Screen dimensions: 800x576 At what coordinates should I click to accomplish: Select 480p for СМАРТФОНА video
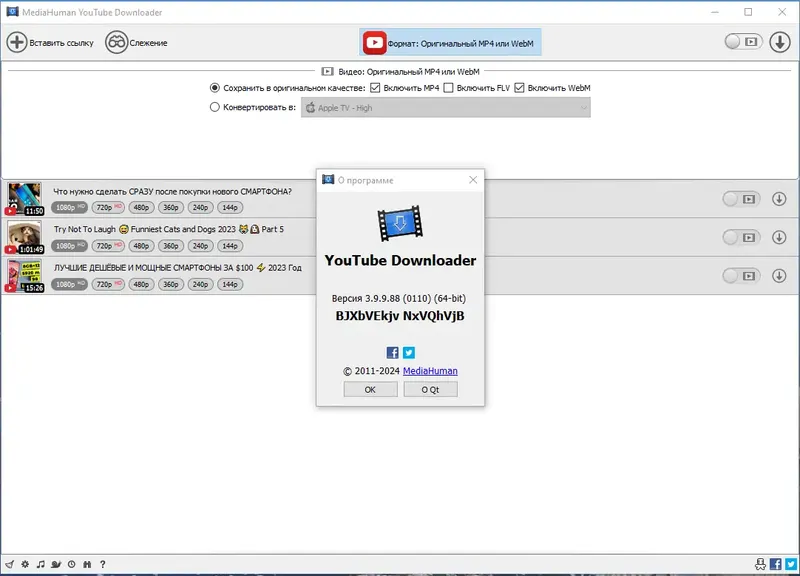point(141,208)
